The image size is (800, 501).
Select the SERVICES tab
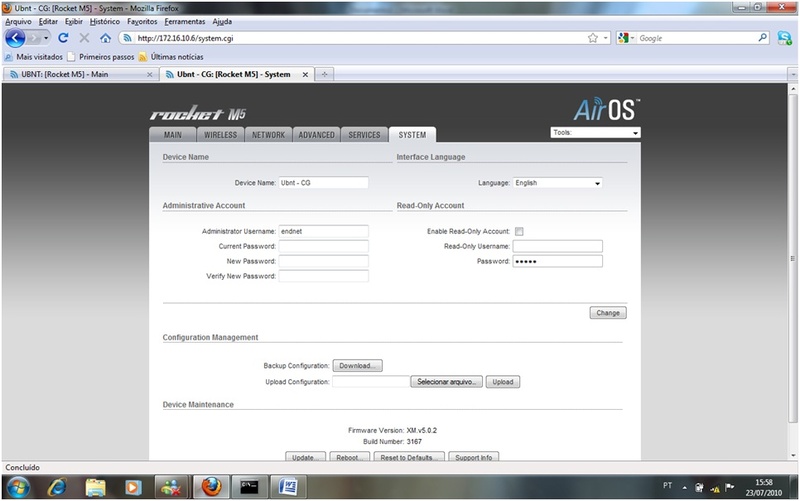tap(364, 135)
